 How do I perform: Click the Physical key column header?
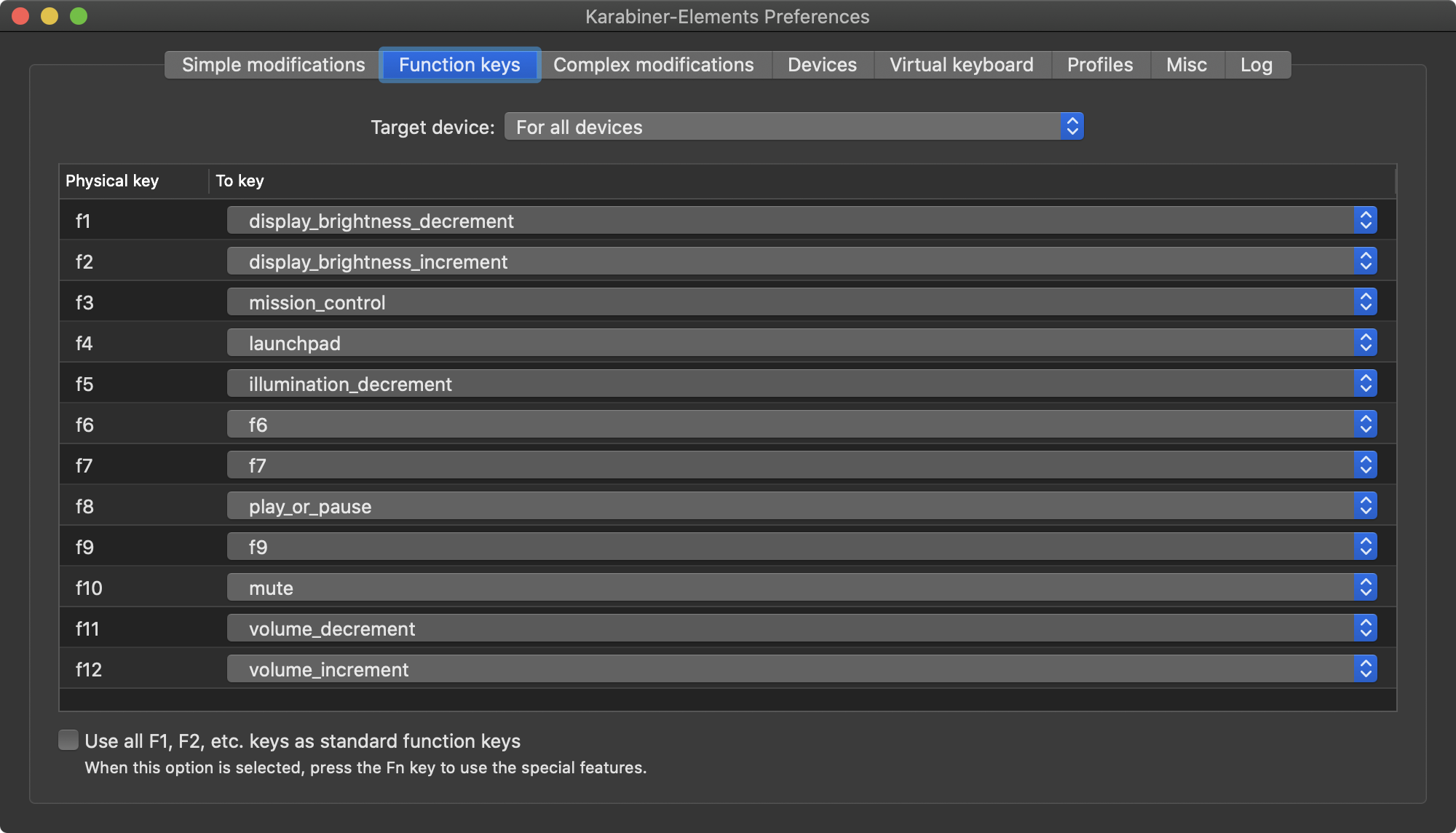point(134,181)
